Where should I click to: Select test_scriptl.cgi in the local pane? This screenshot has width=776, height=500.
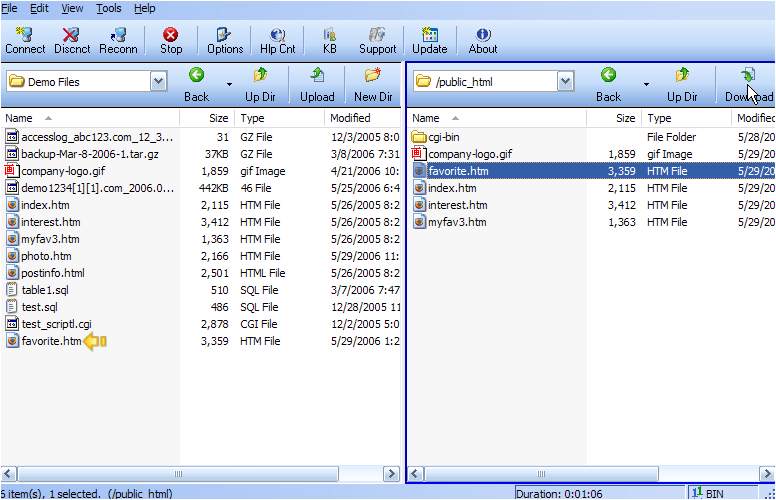click(x=56, y=324)
